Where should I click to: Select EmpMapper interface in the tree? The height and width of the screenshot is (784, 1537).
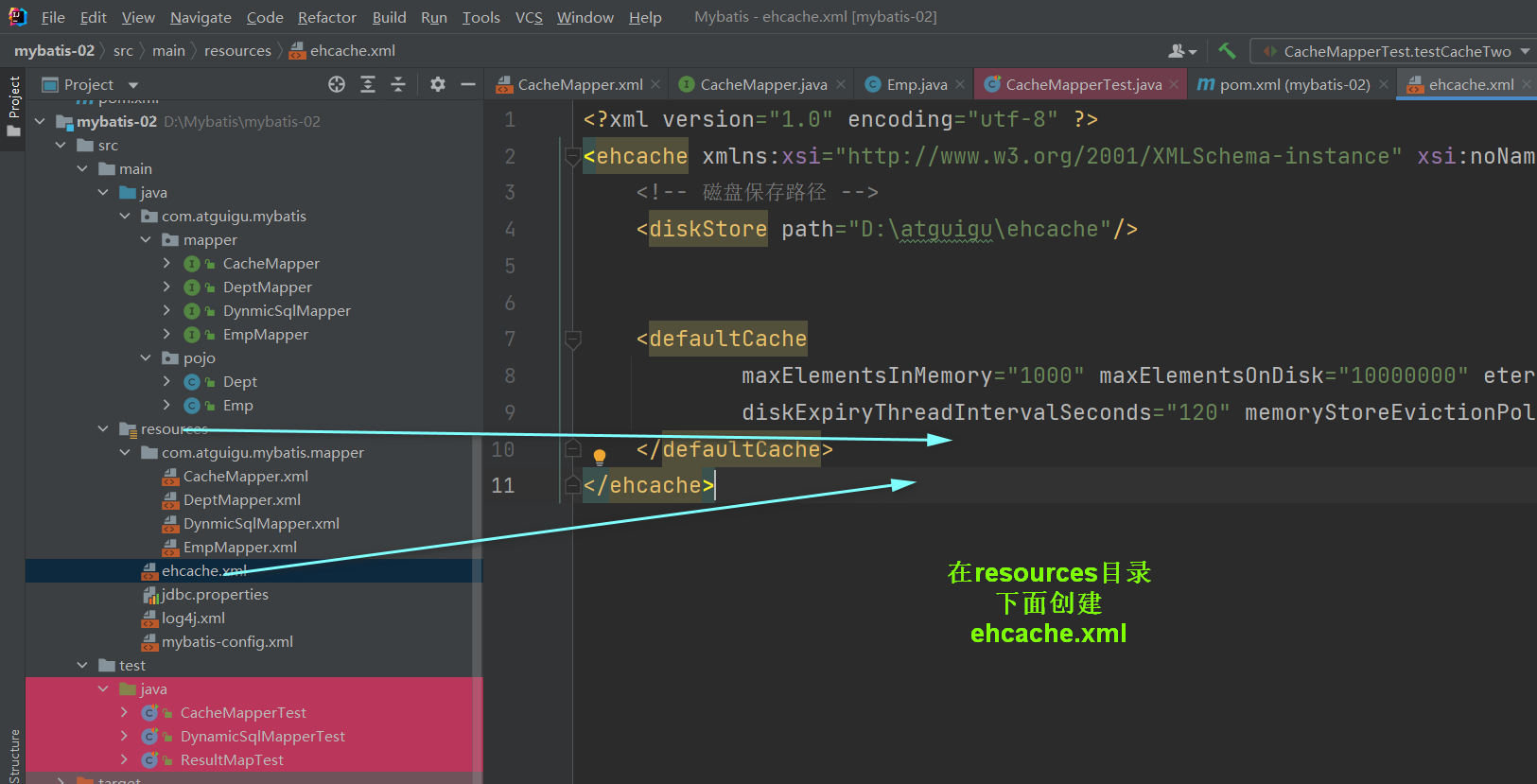[x=265, y=334]
